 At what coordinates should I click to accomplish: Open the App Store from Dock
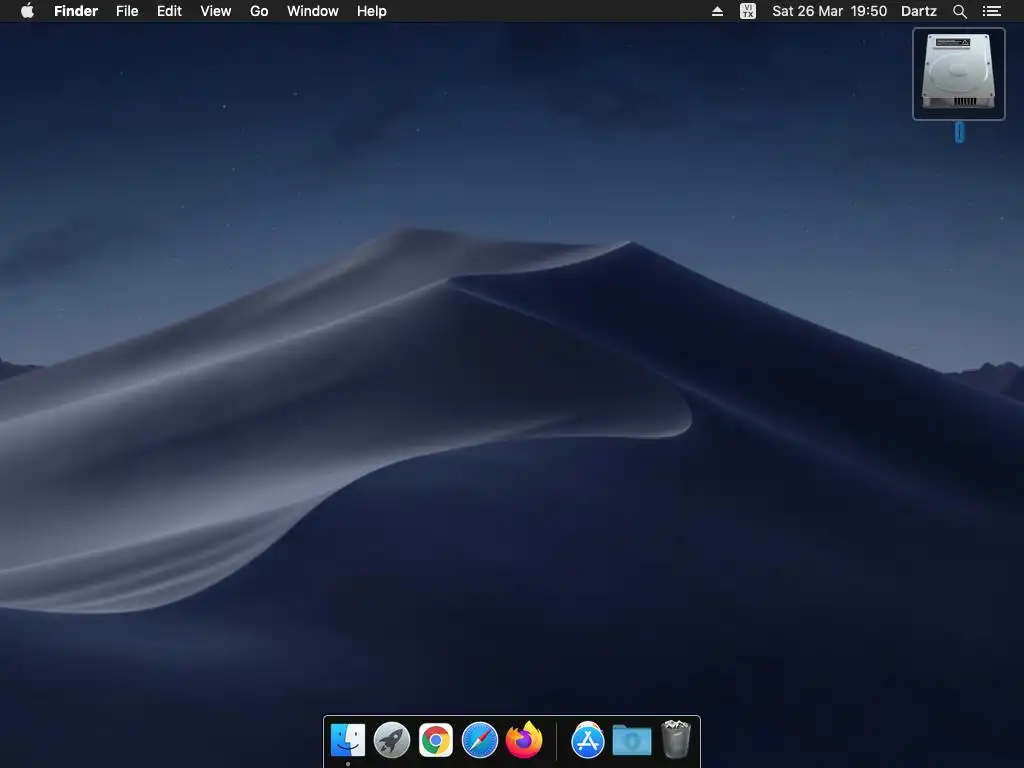588,741
